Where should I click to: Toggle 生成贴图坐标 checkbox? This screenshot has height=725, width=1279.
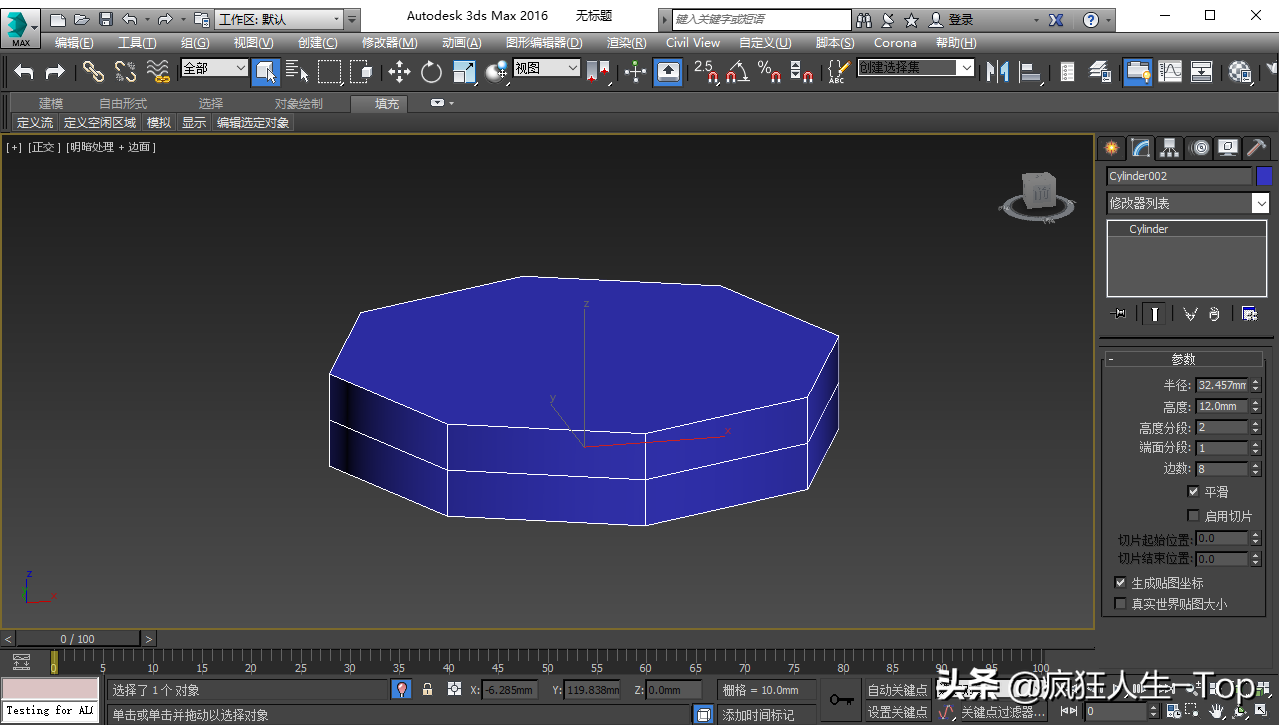[1120, 582]
